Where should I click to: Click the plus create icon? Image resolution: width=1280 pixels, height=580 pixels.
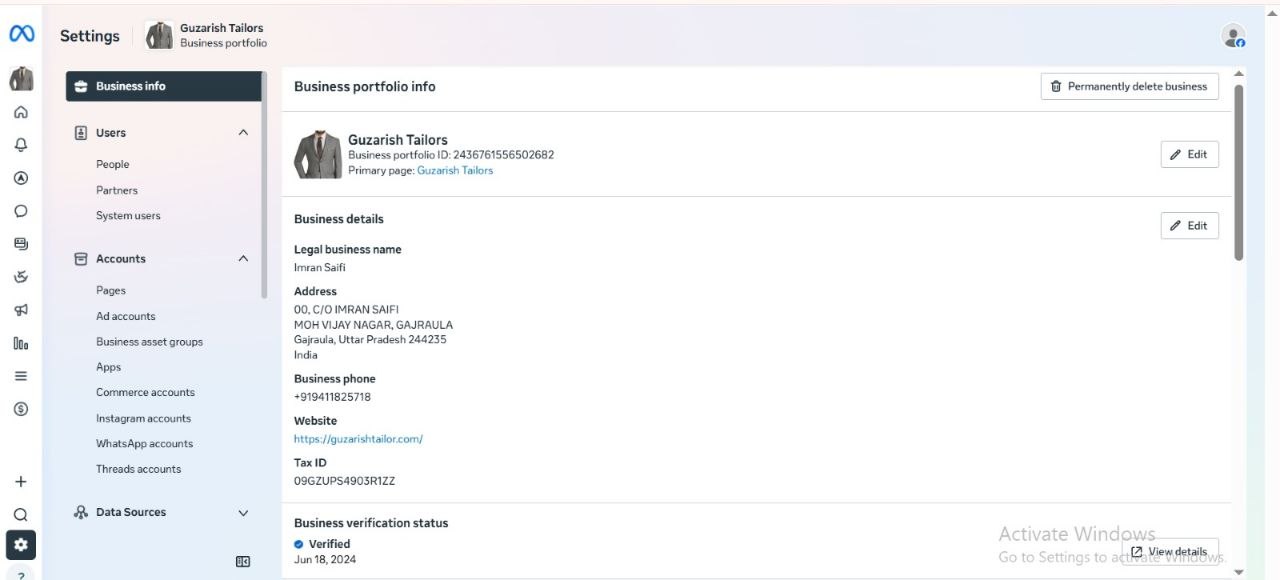[21, 481]
